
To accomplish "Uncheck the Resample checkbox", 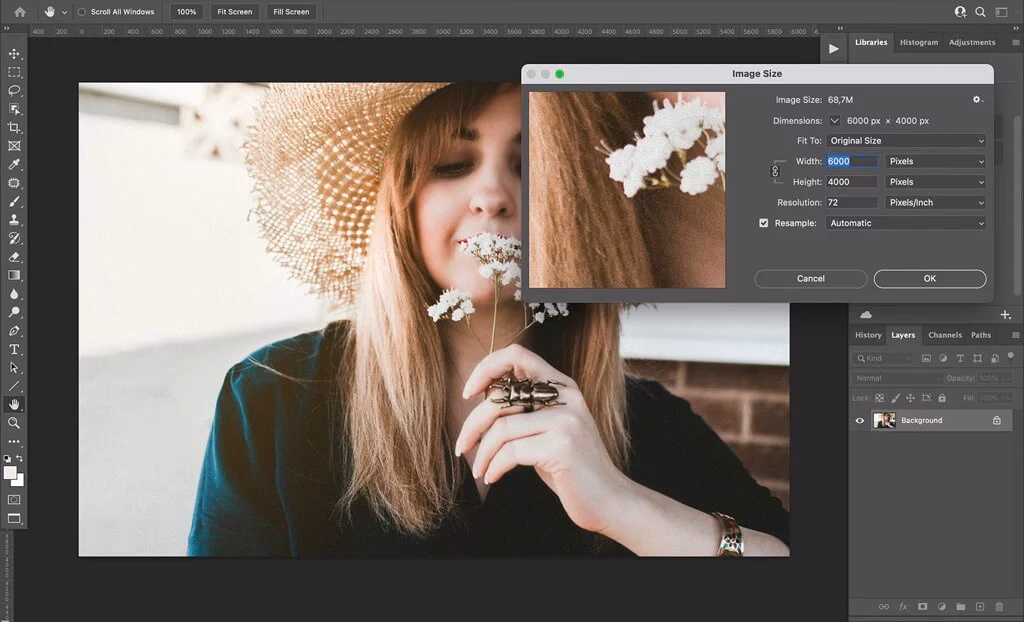I will pyautogui.click(x=763, y=222).
